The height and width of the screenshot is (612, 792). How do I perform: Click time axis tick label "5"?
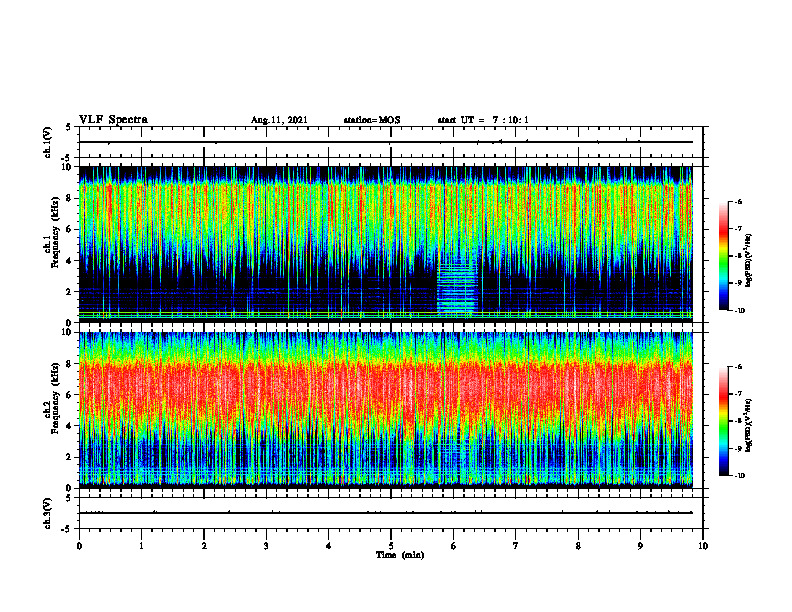point(391,546)
